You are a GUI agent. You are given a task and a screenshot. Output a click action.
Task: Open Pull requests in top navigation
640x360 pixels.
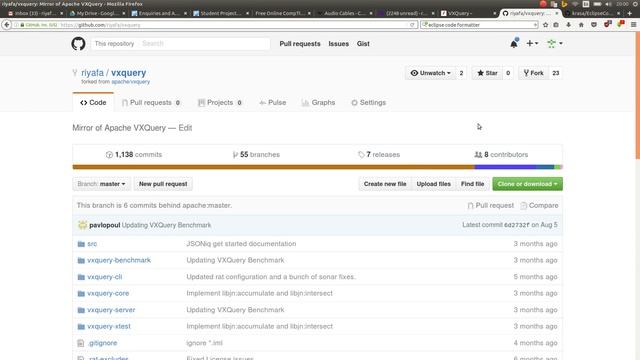(300, 44)
